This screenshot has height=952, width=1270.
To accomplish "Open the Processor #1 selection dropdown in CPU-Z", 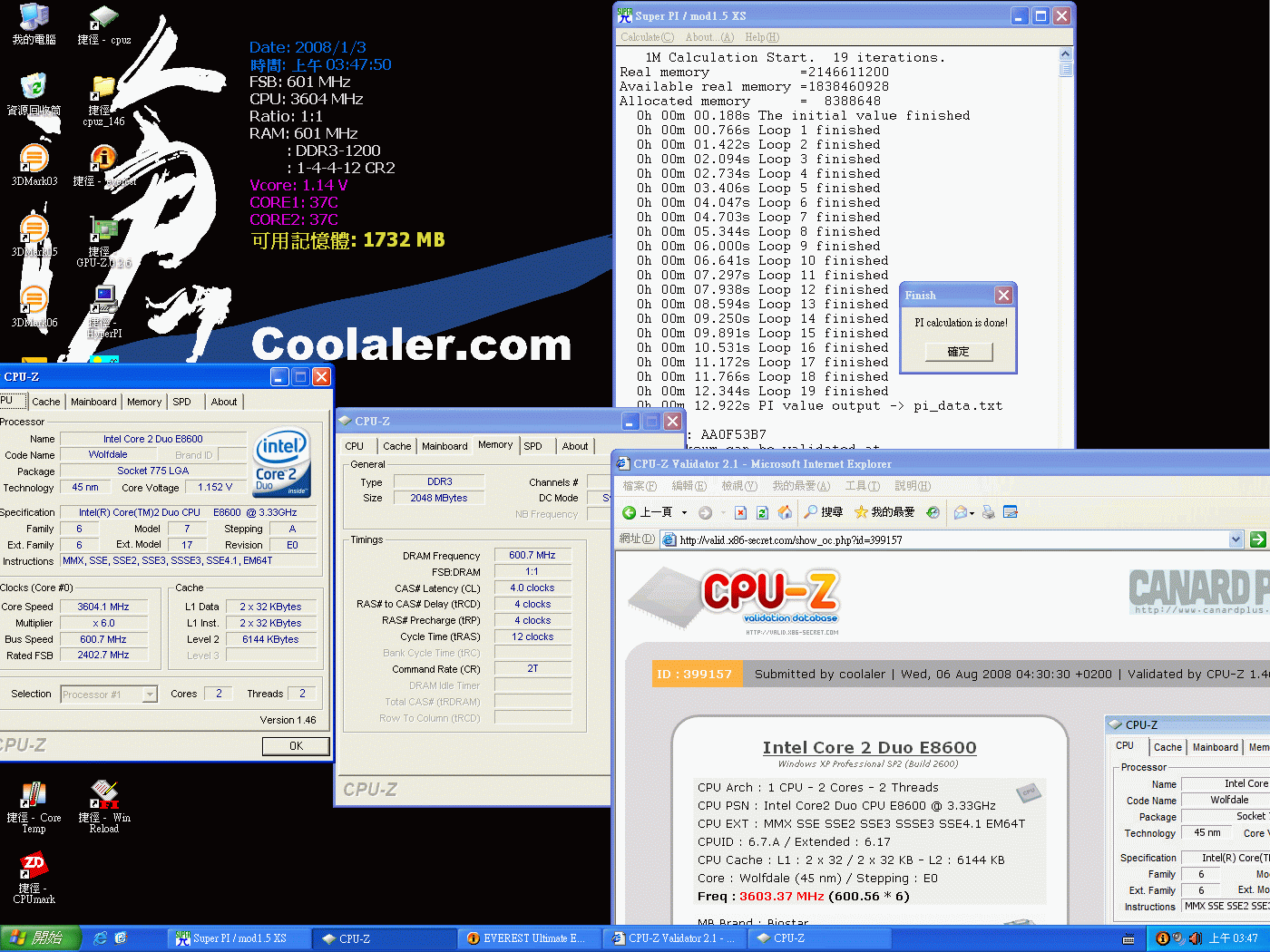I will coord(150,695).
